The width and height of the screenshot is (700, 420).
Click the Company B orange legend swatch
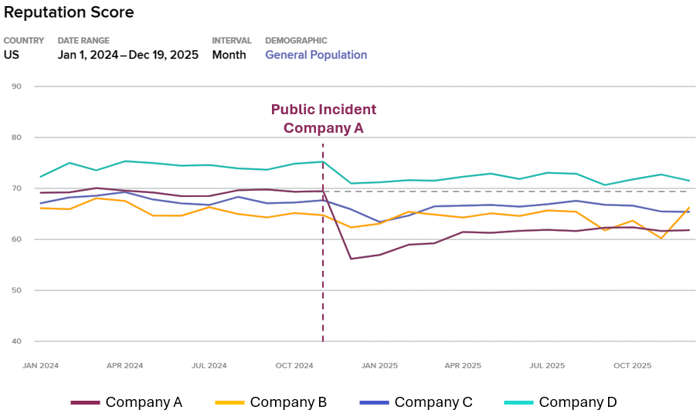click(229, 403)
